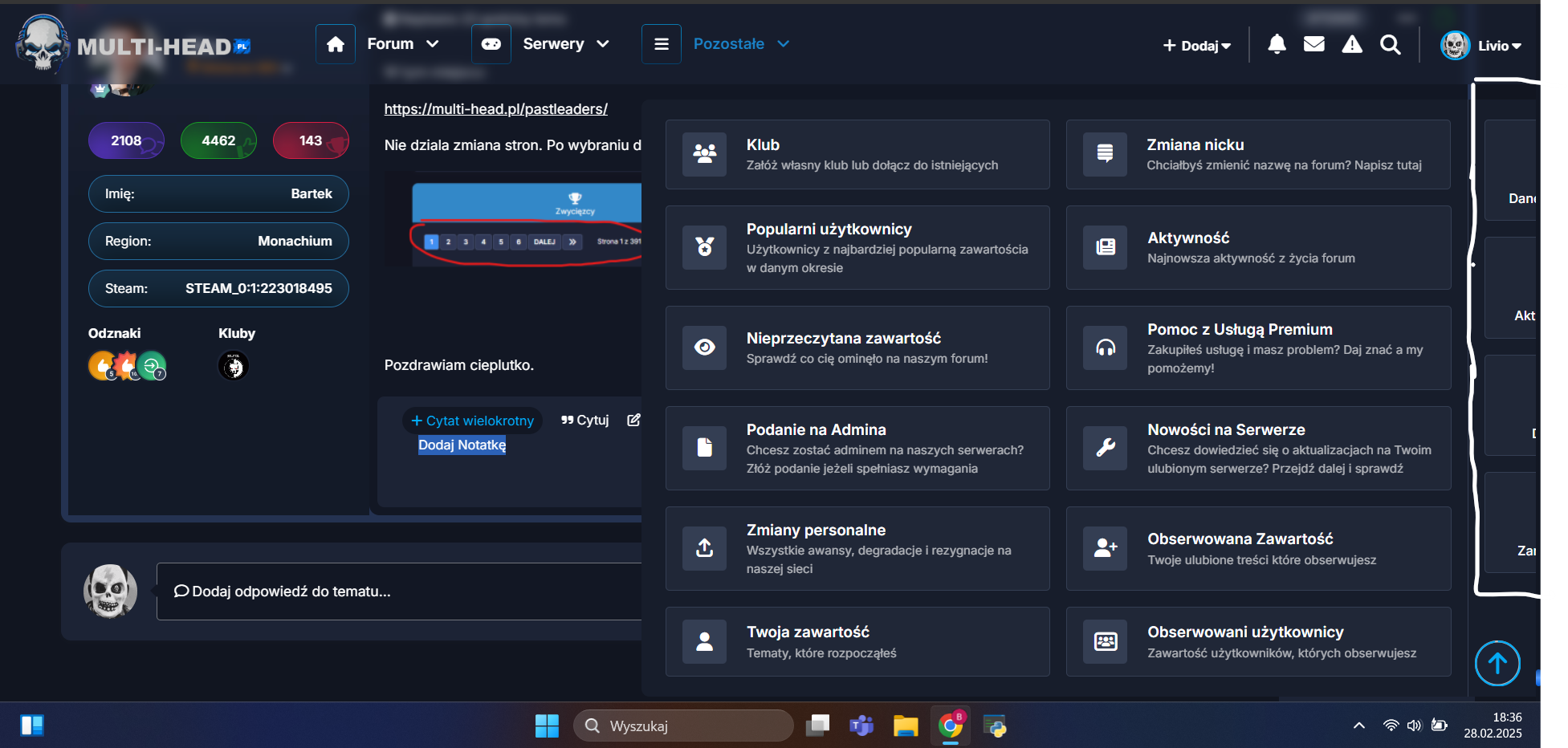This screenshot has height=748, width=1568.
Task: Select Zmiana nicku from the menu
Action: tap(1257, 154)
